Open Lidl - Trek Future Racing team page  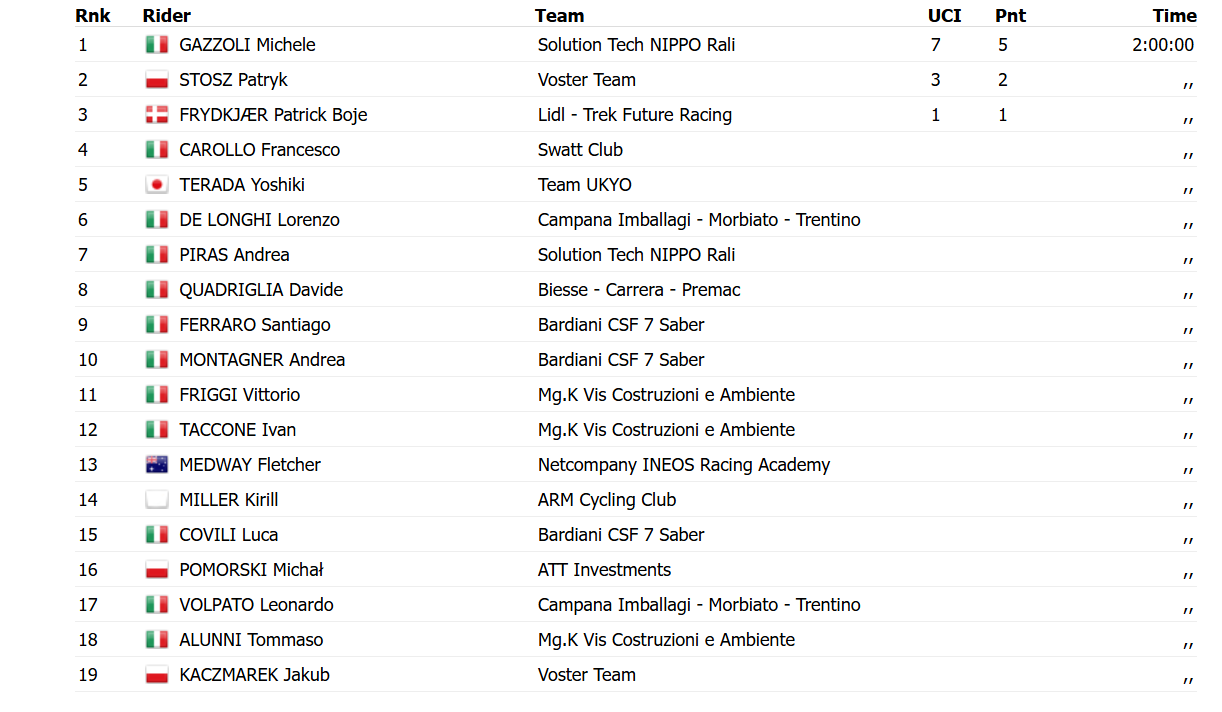point(635,115)
